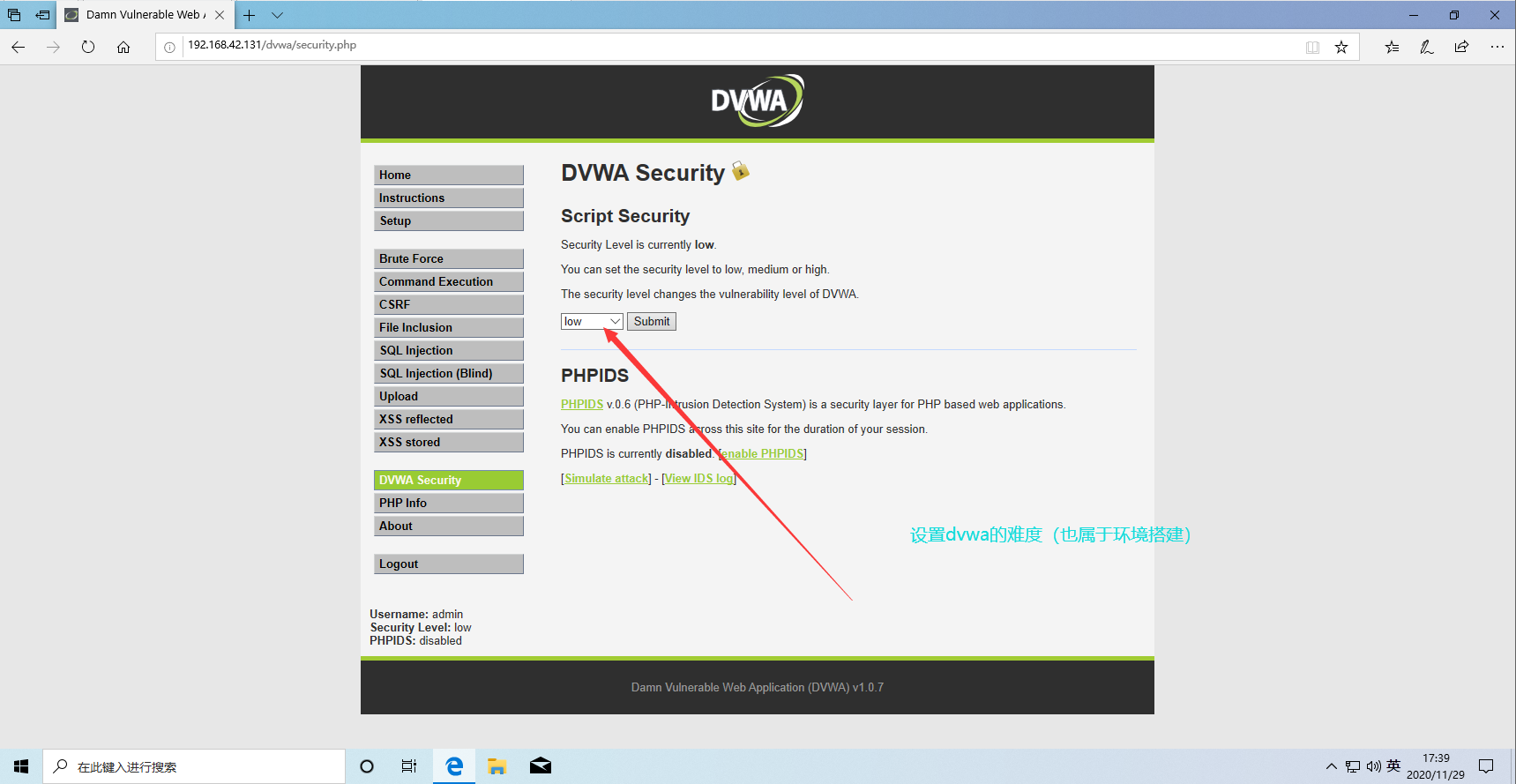
Task: Go back with the browser back arrow
Action: [x=18, y=47]
